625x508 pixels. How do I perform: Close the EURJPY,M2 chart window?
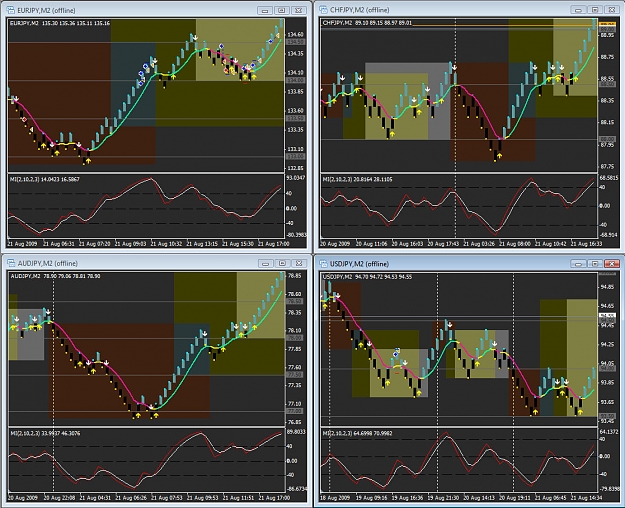click(299, 10)
